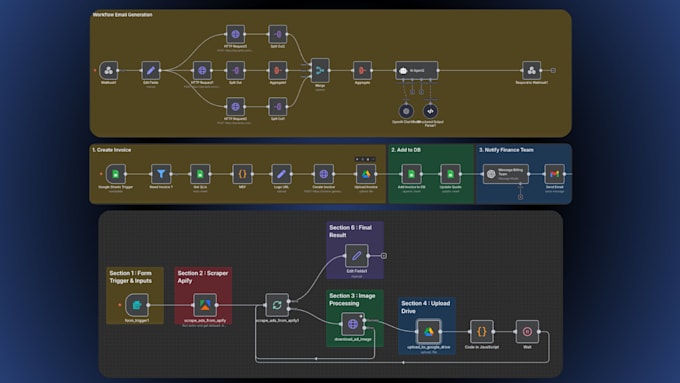Select the HTTP Request node on the top branch
Image resolution: width=680 pixels, height=383 pixels.
235,34
